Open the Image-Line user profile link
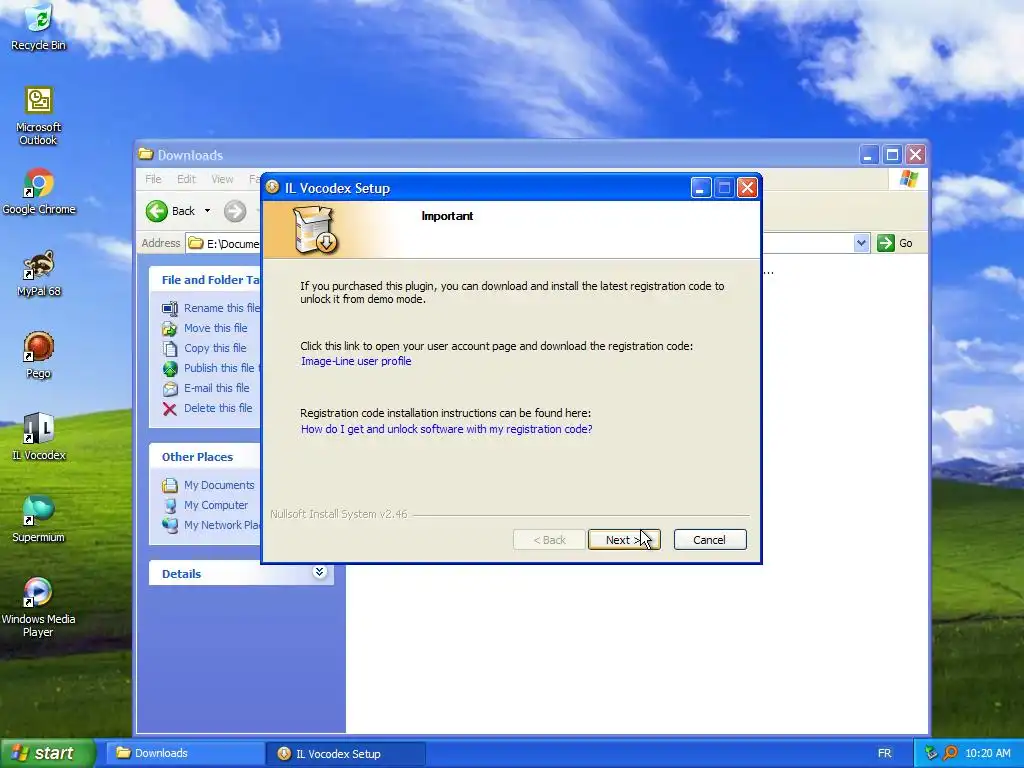Viewport: 1024px width, 768px height. (356, 361)
